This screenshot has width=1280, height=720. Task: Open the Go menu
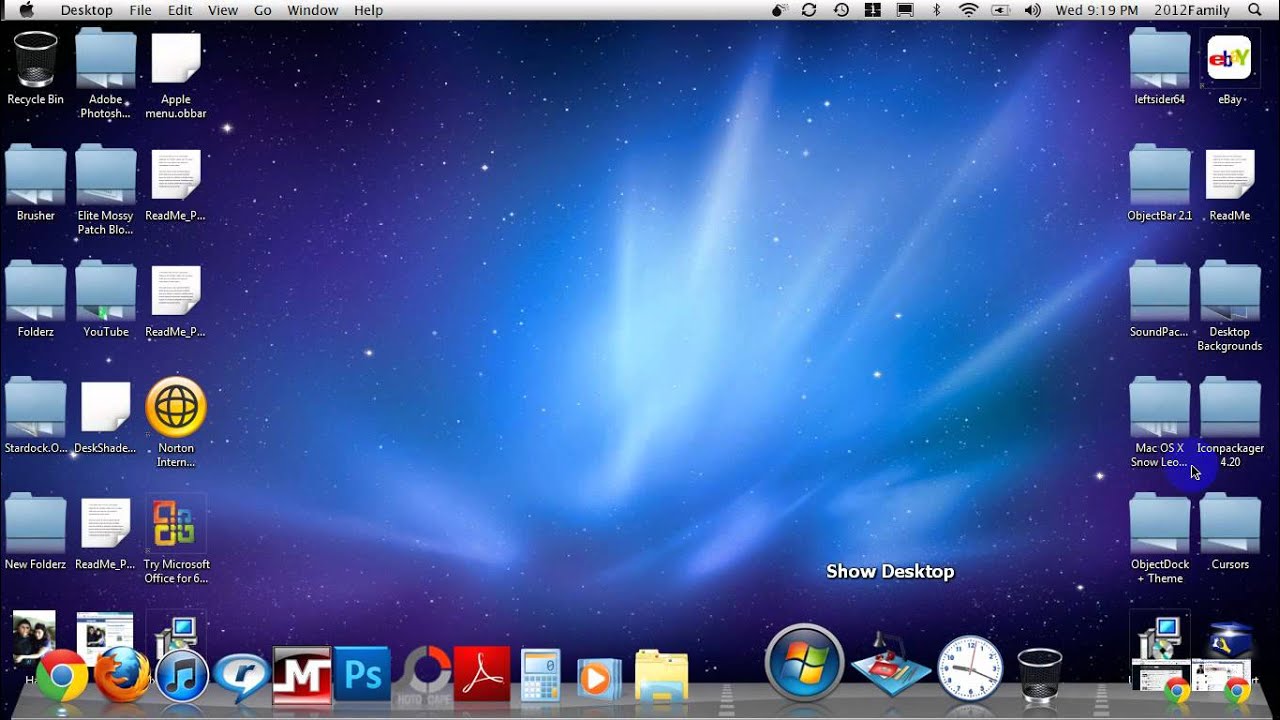[263, 10]
